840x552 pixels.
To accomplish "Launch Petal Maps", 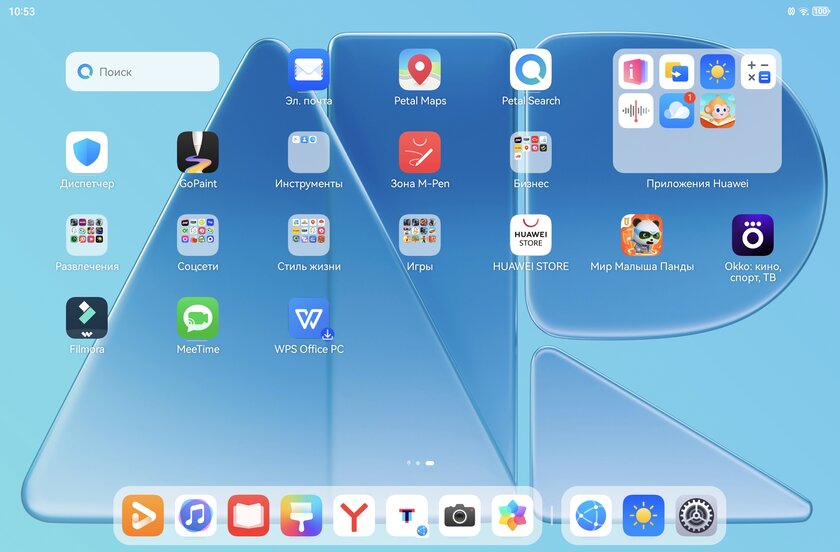I will pos(419,70).
